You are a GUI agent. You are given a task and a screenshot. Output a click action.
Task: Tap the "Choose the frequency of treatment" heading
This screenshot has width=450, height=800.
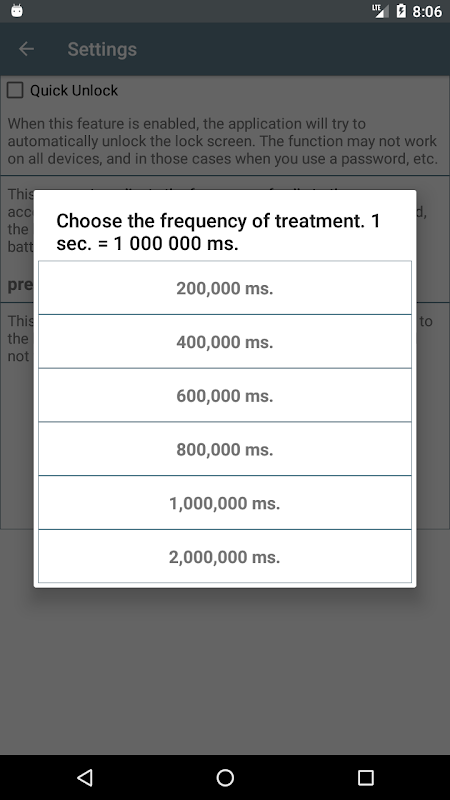[218, 232]
